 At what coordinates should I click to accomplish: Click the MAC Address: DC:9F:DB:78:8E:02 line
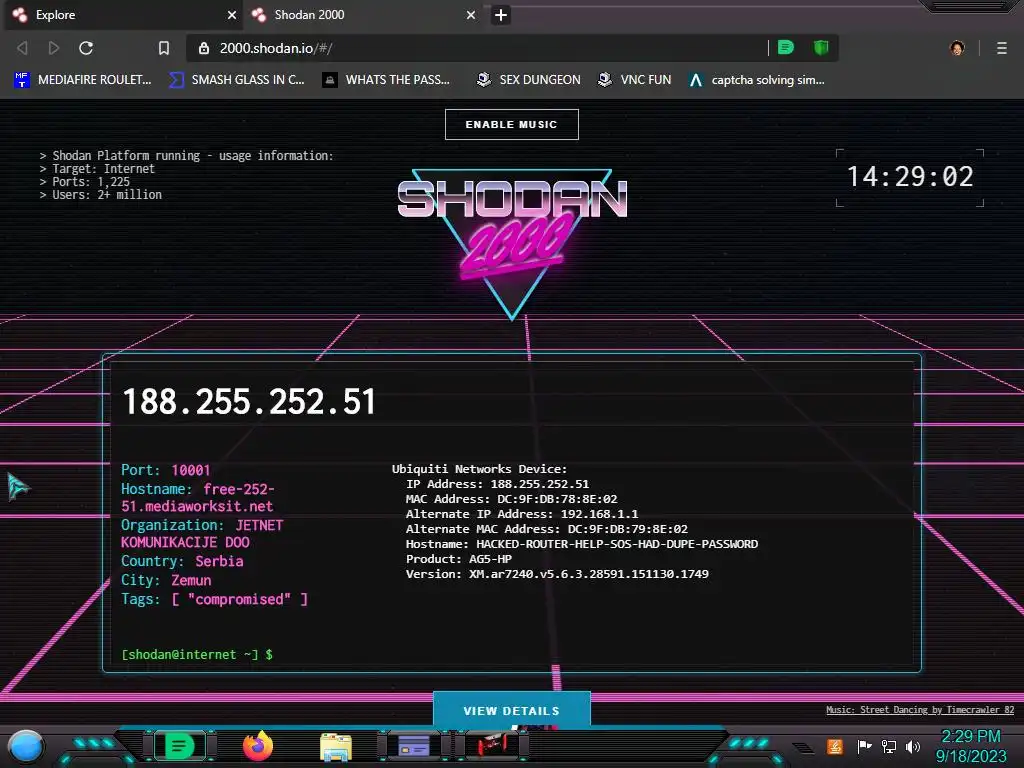pyautogui.click(x=511, y=499)
